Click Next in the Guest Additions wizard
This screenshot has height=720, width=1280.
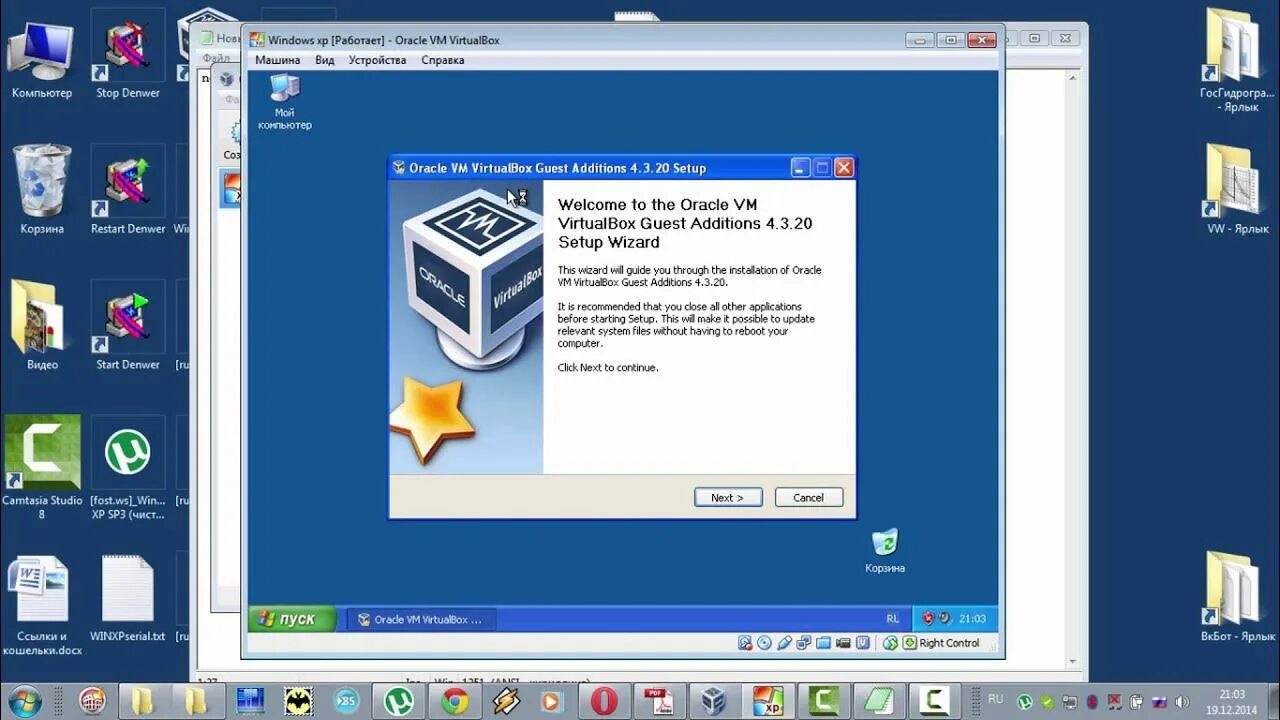[728, 497]
